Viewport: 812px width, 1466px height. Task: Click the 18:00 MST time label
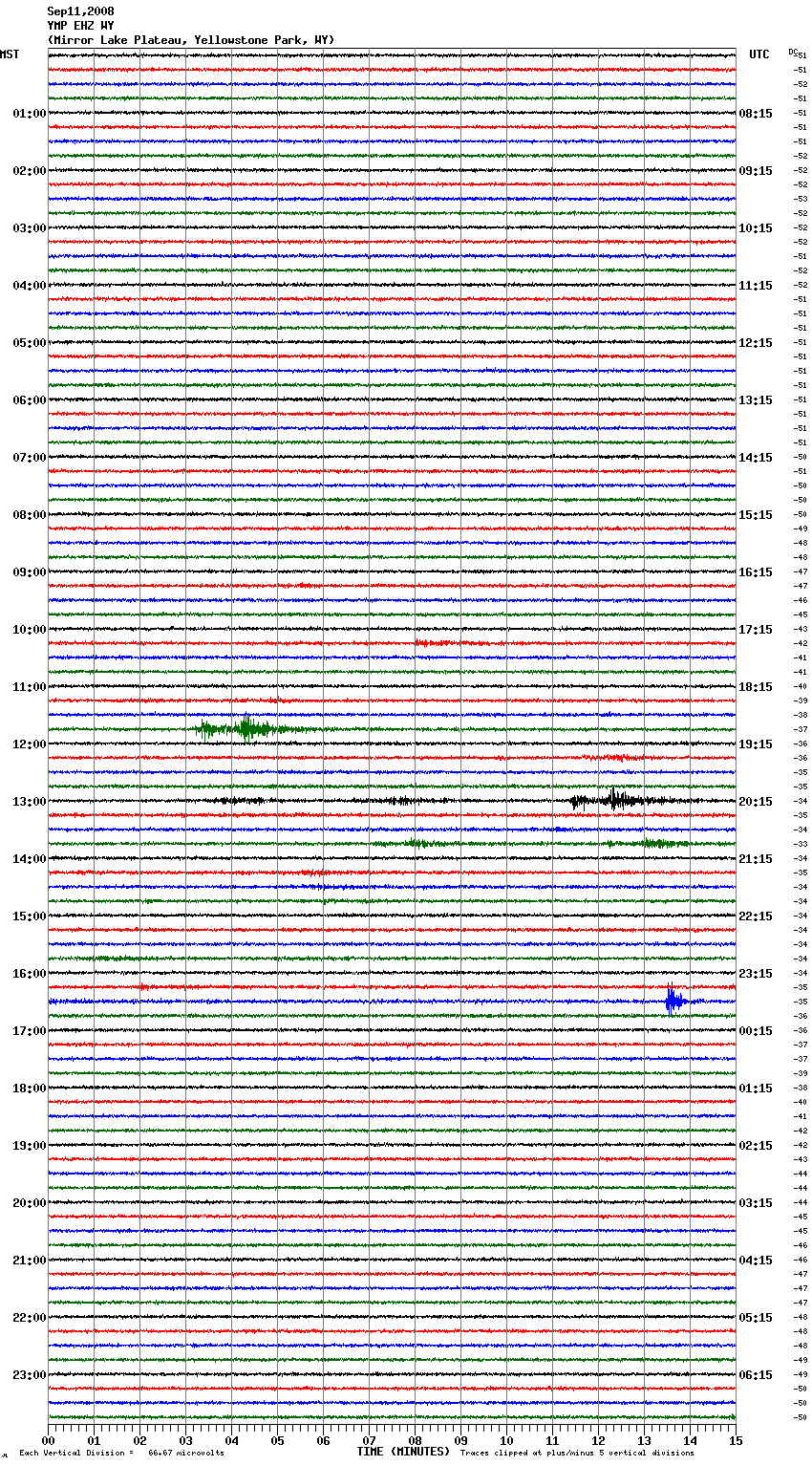(x=30, y=1089)
